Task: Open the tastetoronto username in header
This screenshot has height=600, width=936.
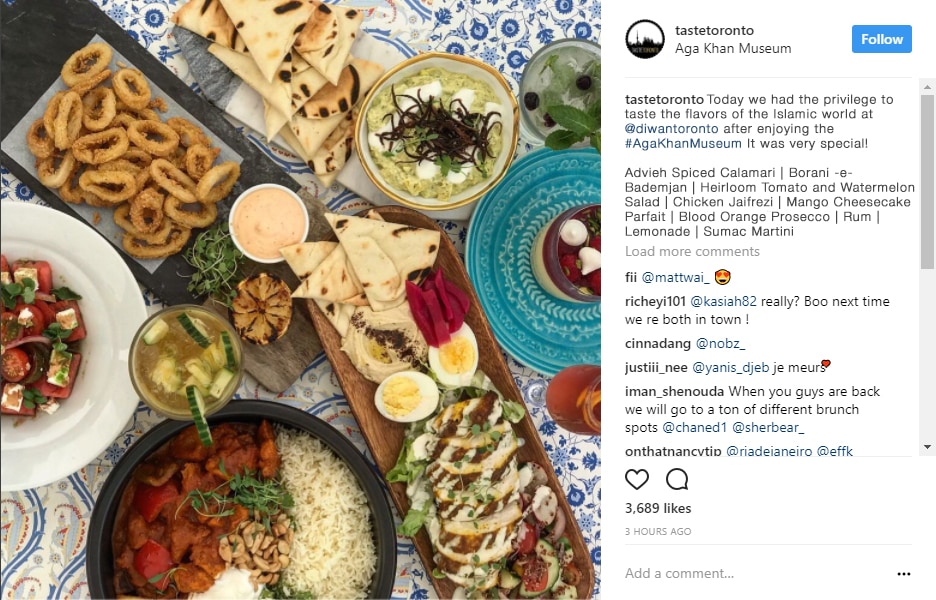Action: [x=714, y=30]
